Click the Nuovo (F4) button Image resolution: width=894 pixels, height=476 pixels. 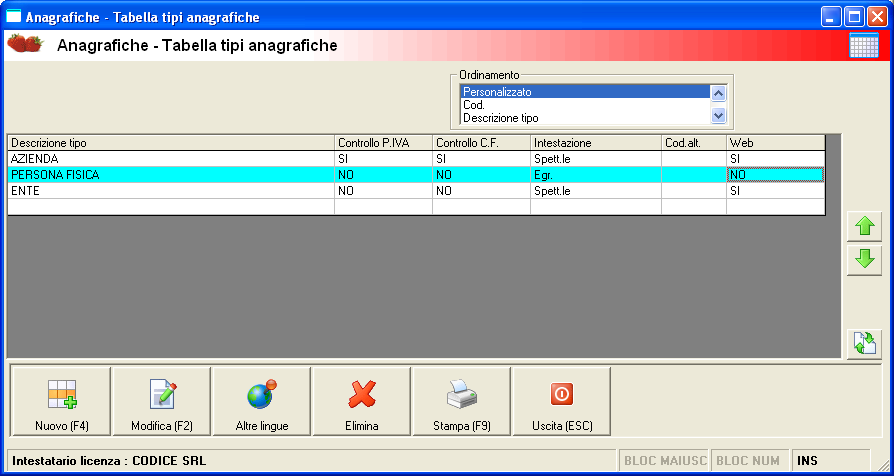pyautogui.click(x=61, y=401)
